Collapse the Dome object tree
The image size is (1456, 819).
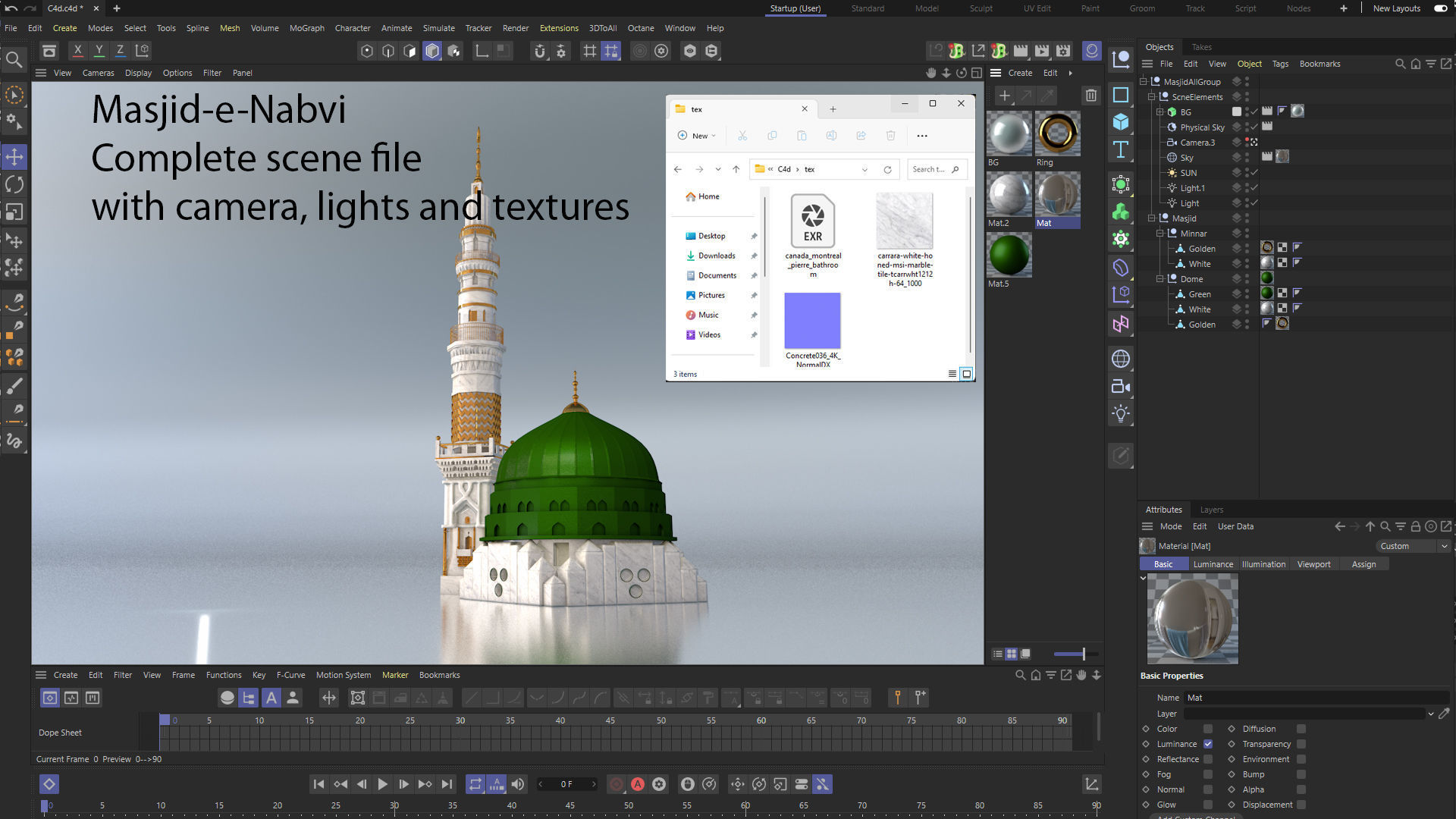(1159, 279)
